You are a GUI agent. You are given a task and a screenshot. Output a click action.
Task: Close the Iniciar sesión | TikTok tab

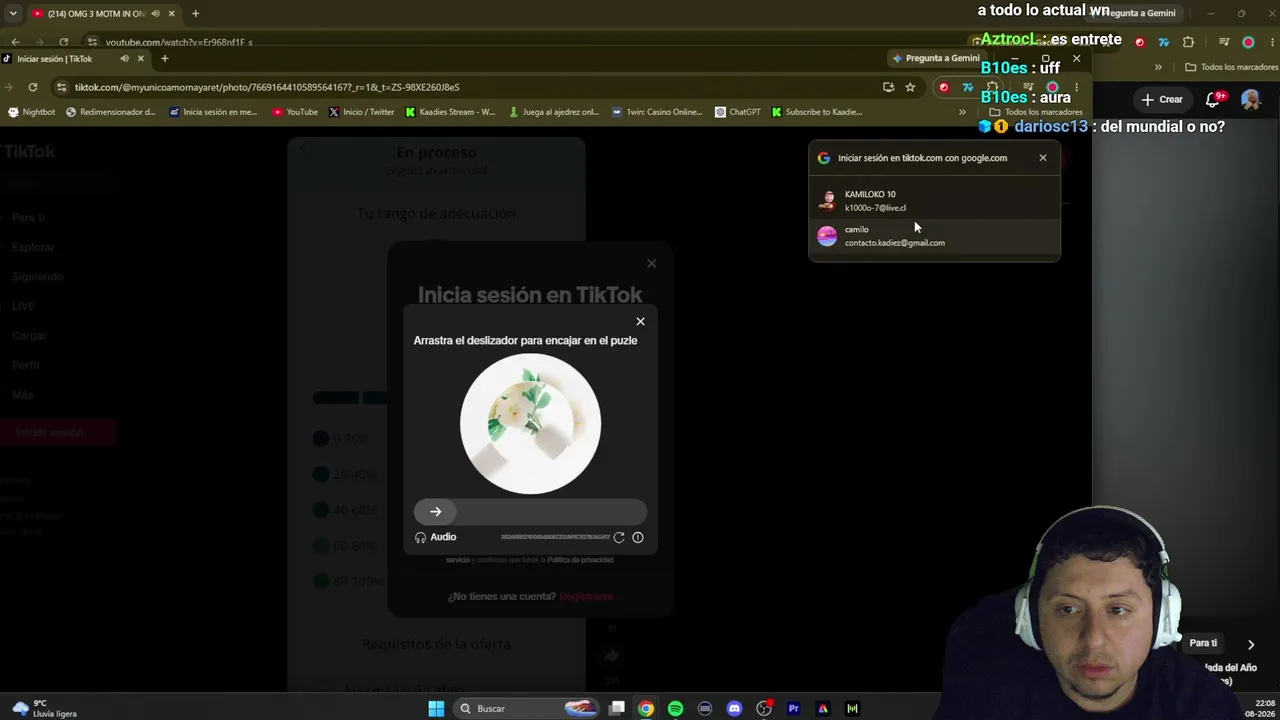[140, 59]
